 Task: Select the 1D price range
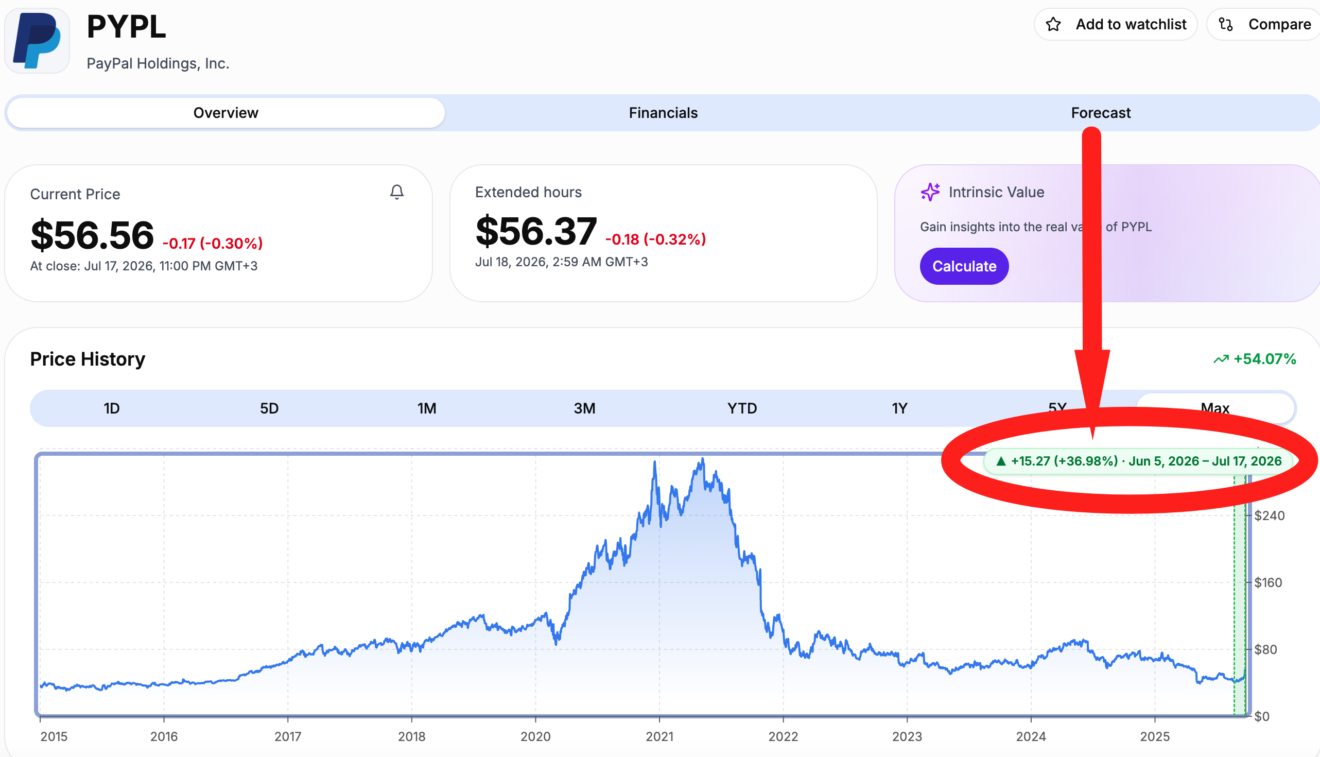112,408
